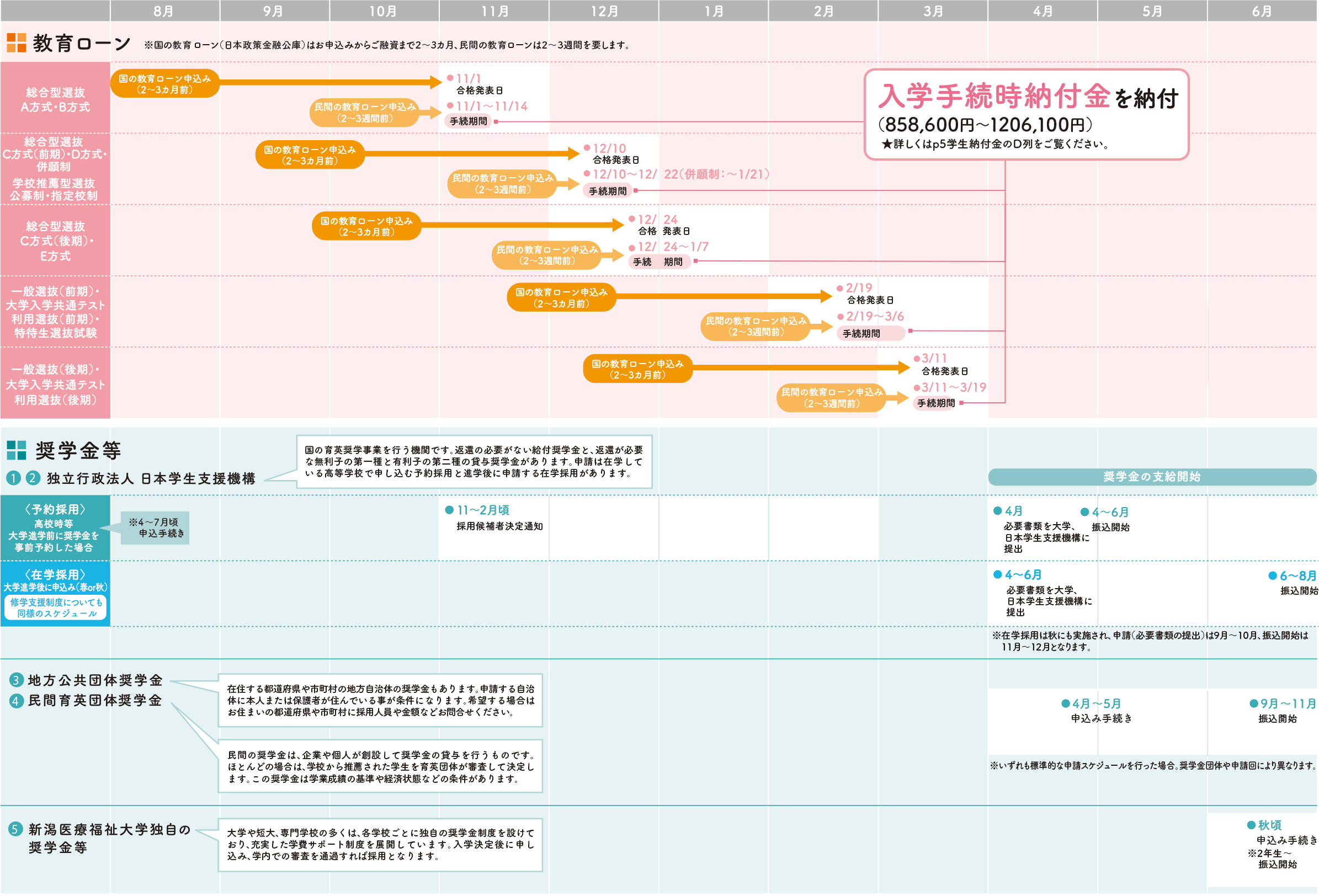Click the 民間の教育ローン申込み pill before 2/19〜3/6
The image size is (1319, 896).
coord(756,326)
